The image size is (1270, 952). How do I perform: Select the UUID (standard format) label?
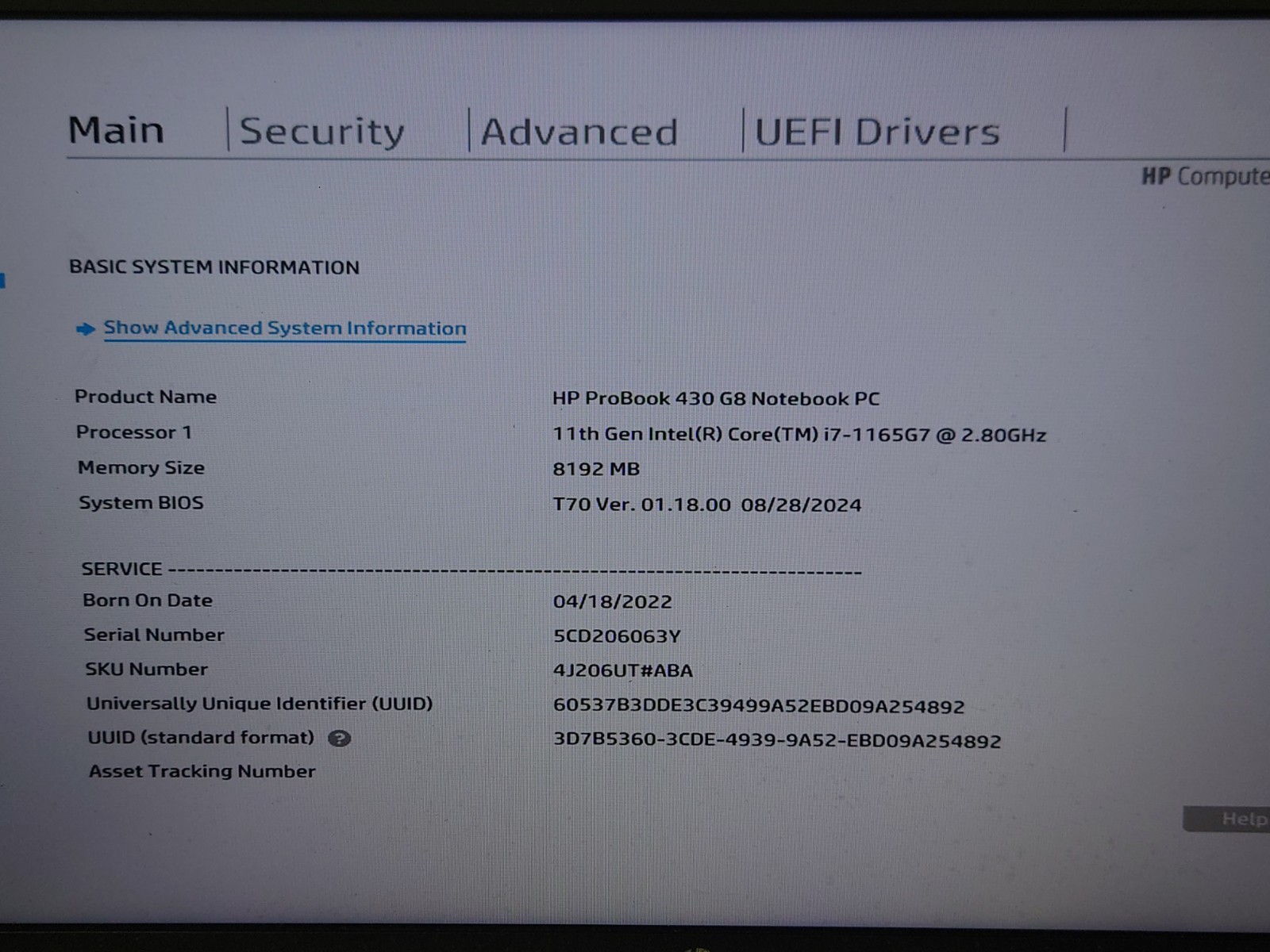201,738
